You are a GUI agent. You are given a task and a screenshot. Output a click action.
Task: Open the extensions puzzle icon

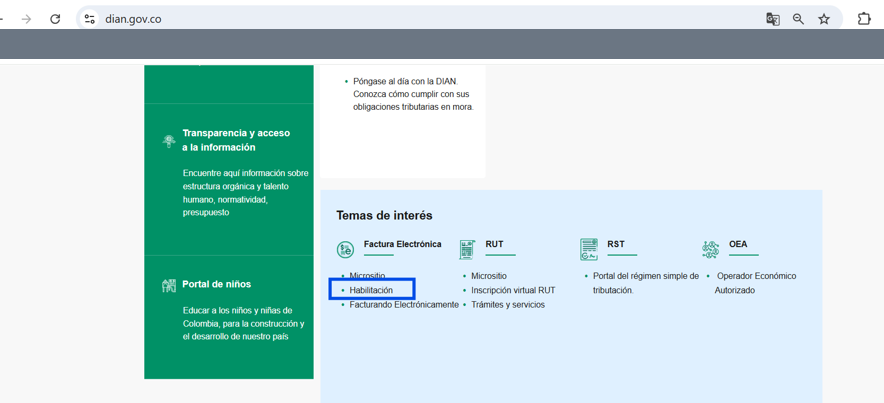pos(864,19)
